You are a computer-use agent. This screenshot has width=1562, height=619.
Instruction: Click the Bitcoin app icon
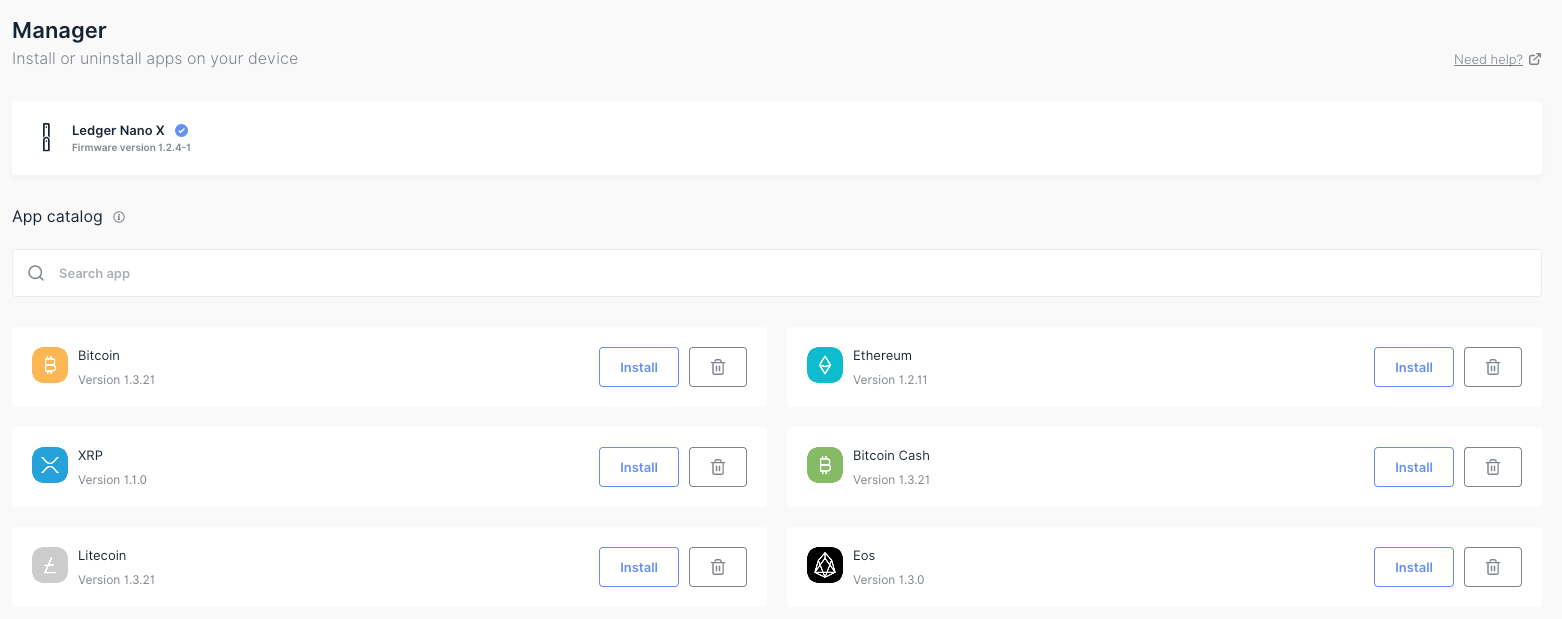click(x=50, y=366)
